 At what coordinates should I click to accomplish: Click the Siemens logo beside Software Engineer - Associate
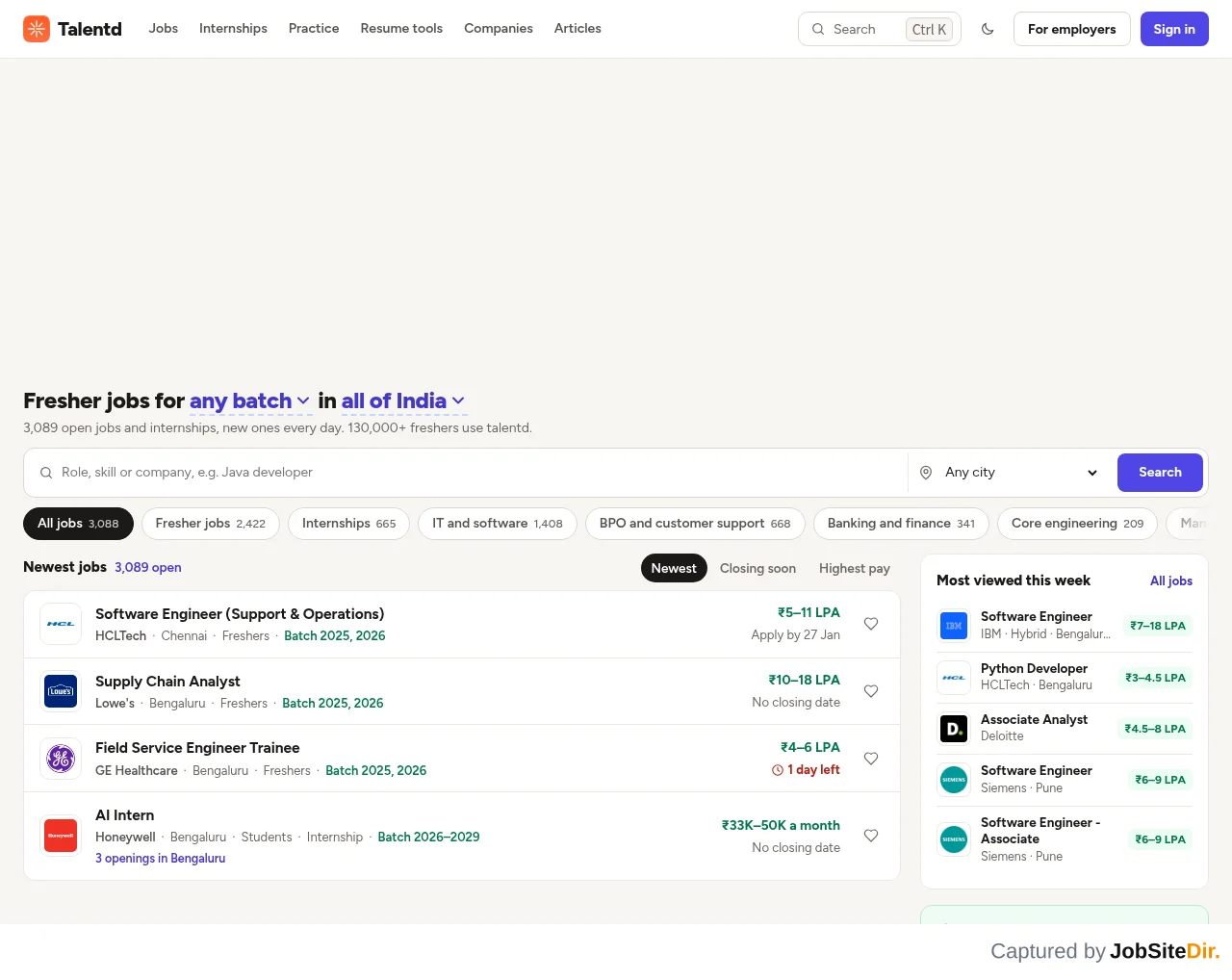[x=954, y=839]
